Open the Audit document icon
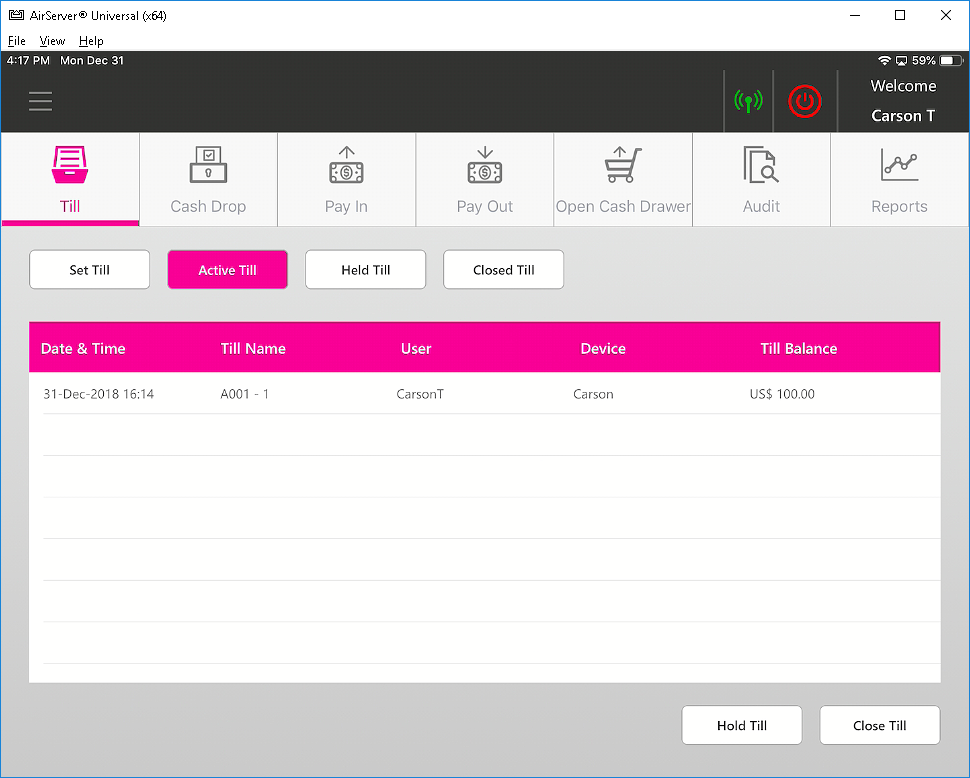This screenshot has height=778, width=970. (761, 165)
